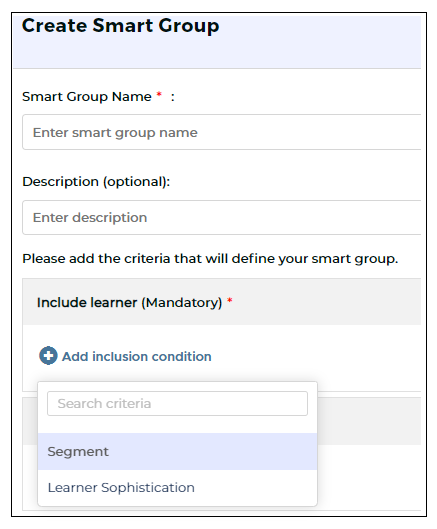Focus the Enter description text field
The width and height of the screenshot is (437, 529).
[222, 217]
